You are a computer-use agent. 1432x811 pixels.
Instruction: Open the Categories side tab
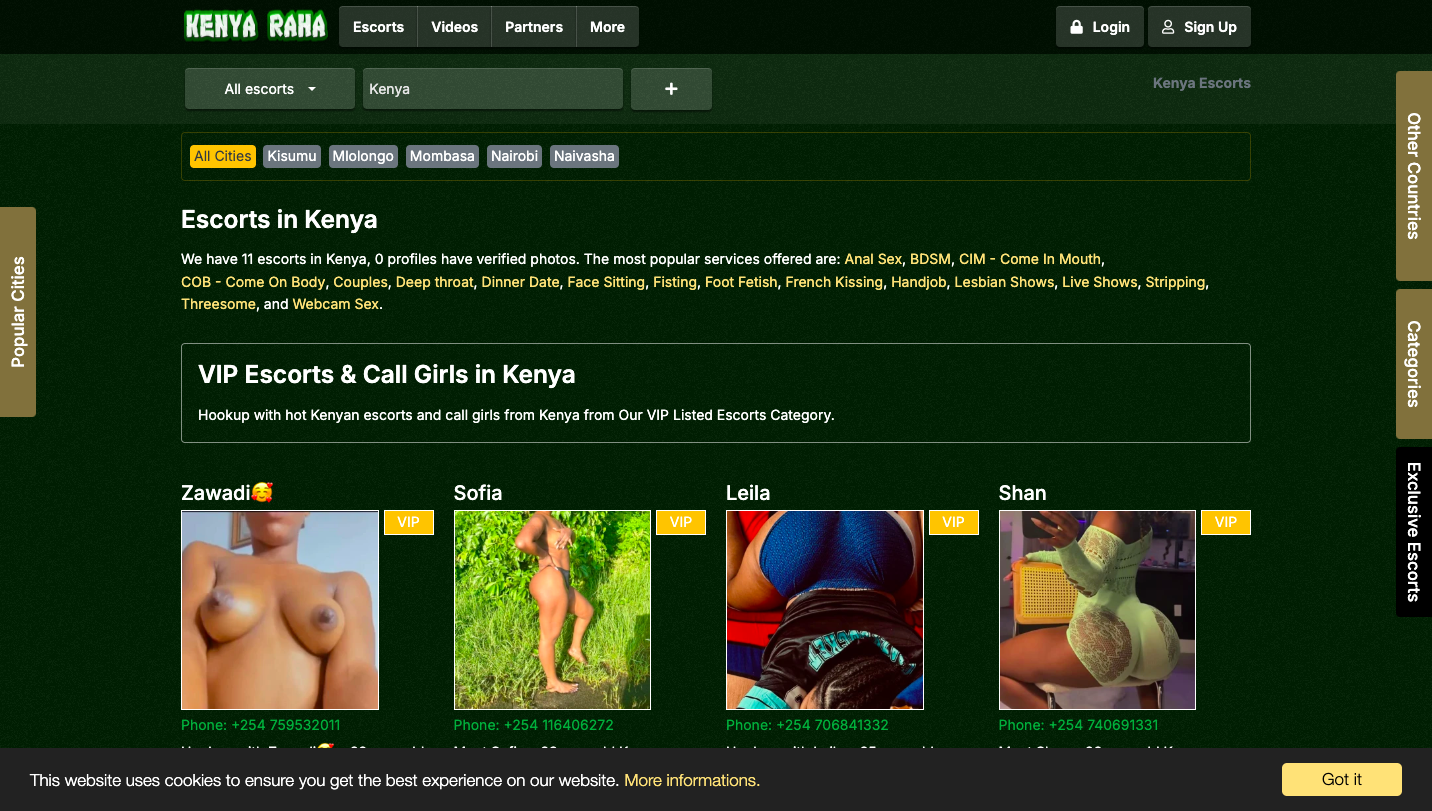tap(1413, 364)
